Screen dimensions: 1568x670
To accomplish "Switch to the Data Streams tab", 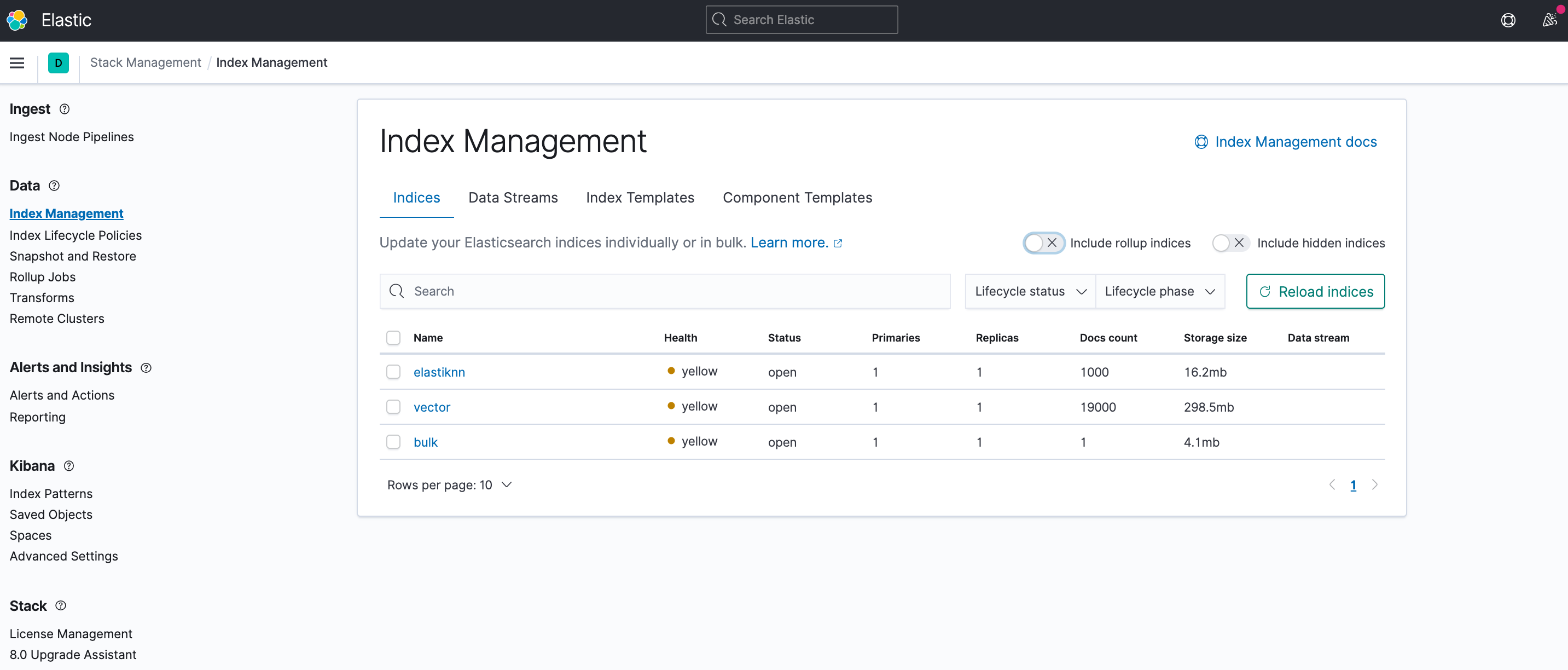I will tap(513, 198).
